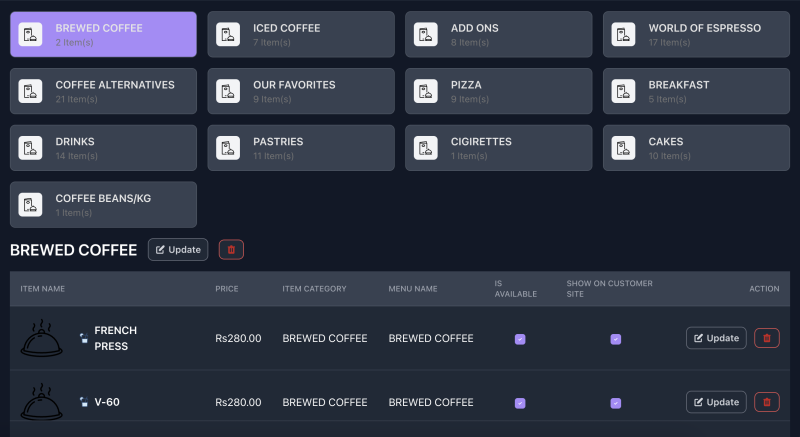Open the BREAKFAST menu title
Viewport: 800px width, 437px height.
[679, 85]
